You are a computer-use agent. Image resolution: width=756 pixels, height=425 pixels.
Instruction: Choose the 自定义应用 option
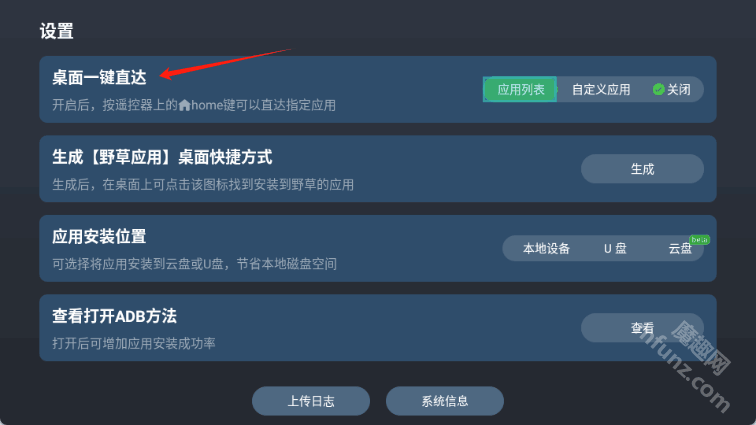pyautogui.click(x=601, y=89)
